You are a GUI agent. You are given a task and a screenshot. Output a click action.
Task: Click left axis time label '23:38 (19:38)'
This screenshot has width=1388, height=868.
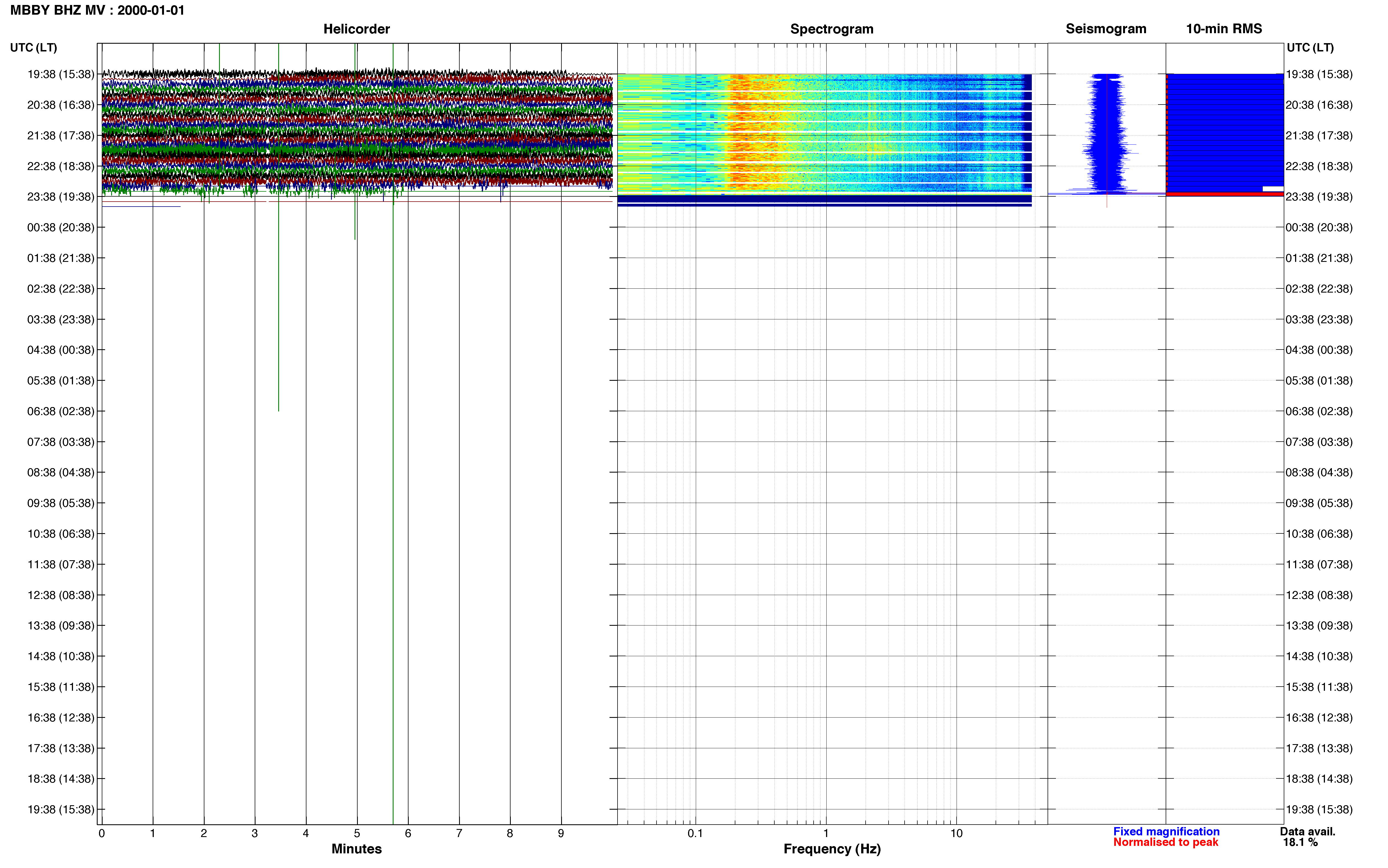pos(61,197)
